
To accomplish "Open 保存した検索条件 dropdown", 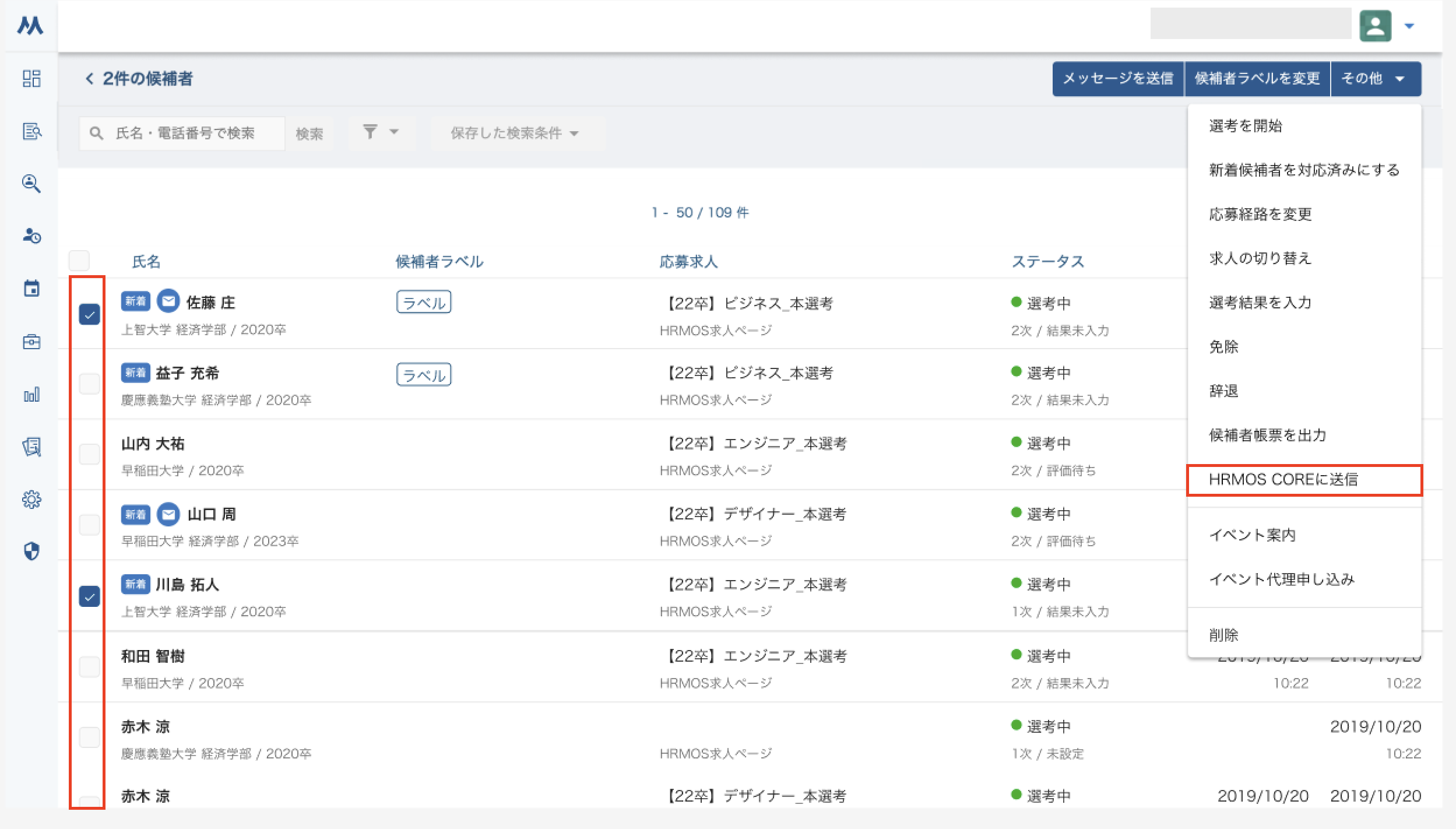I will 515,134.
